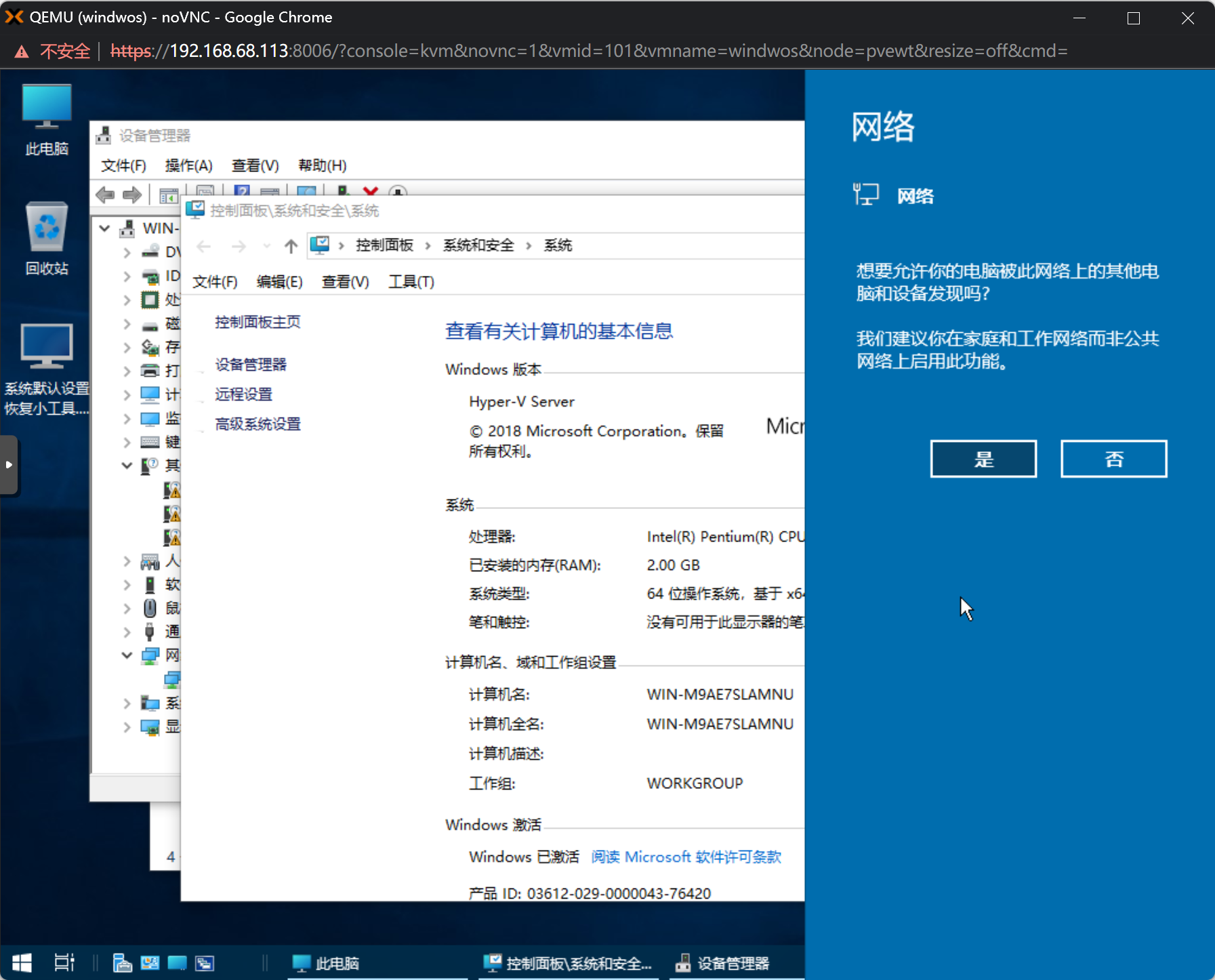Image resolution: width=1215 pixels, height=980 pixels.
Task: Open 高级系统设置 link in System sidebar
Action: (258, 424)
